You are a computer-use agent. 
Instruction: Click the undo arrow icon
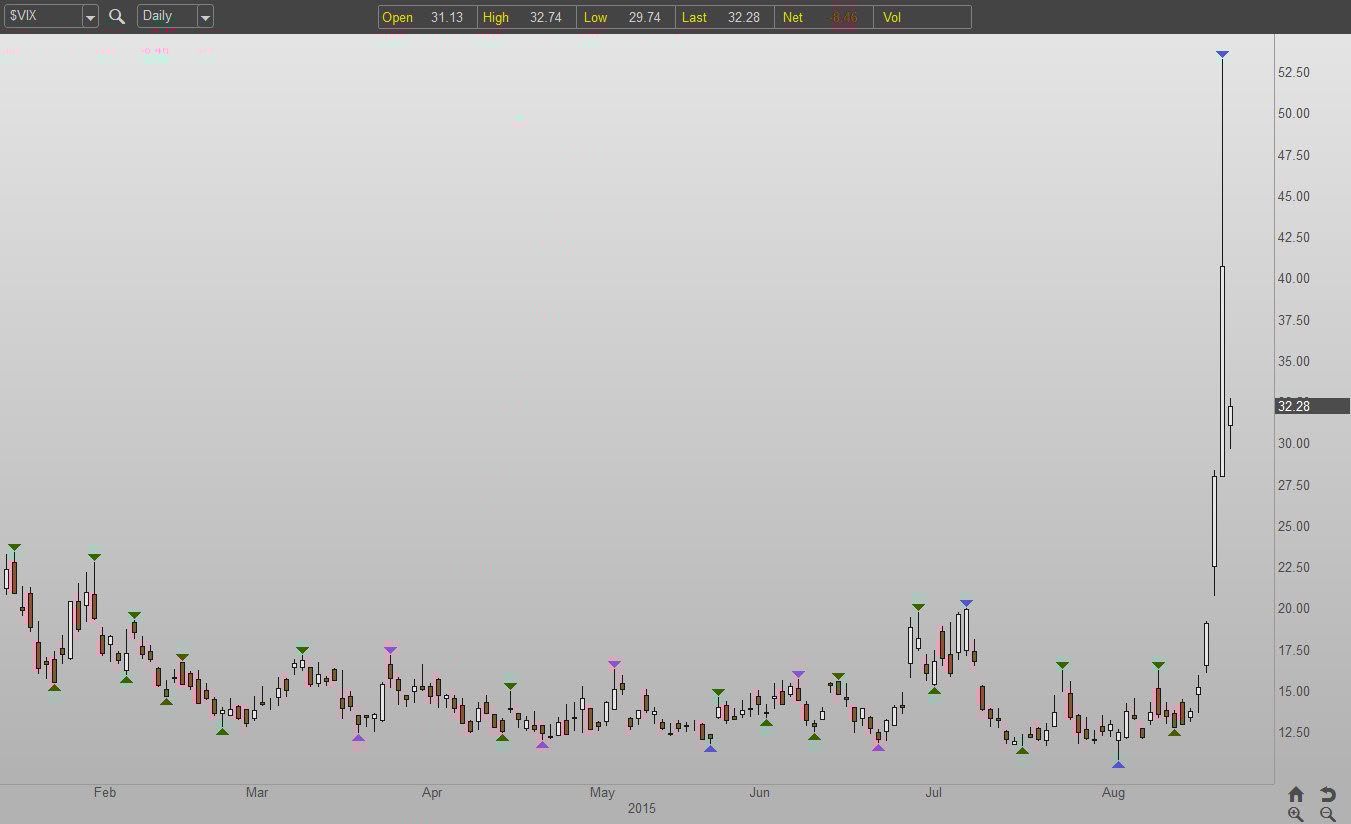[x=1327, y=794]
